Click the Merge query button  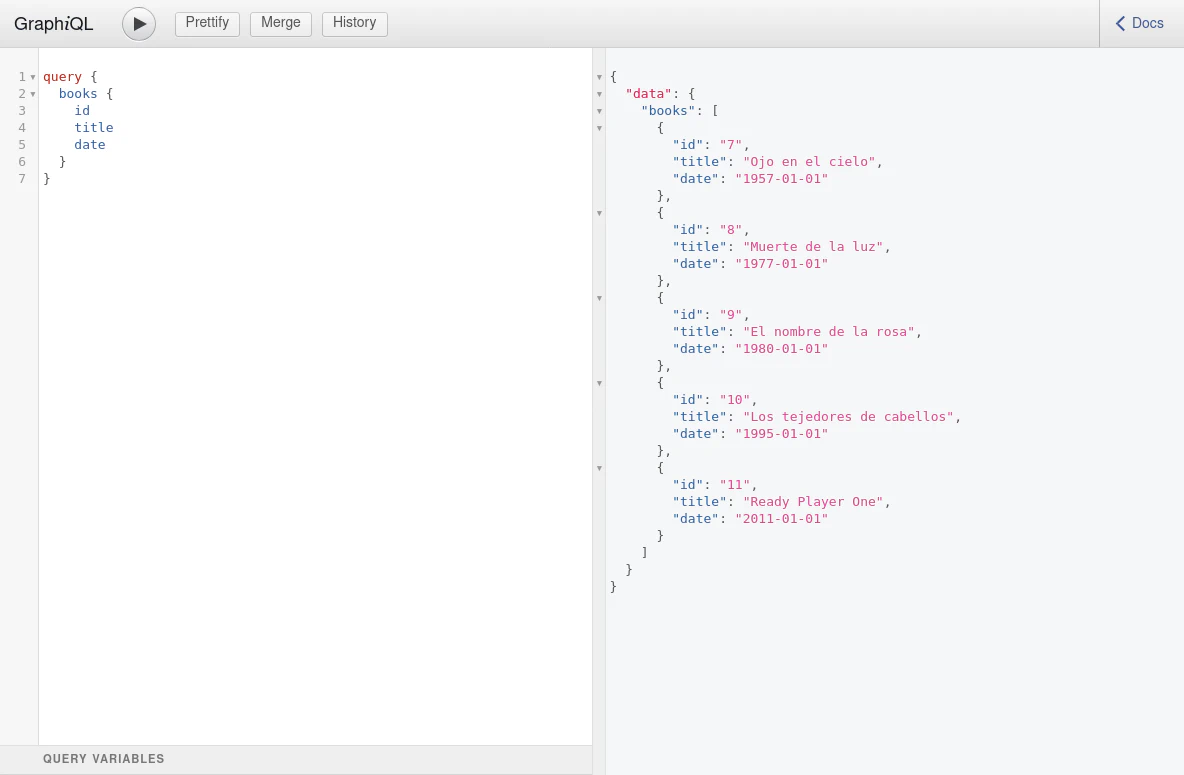(280, 23)
